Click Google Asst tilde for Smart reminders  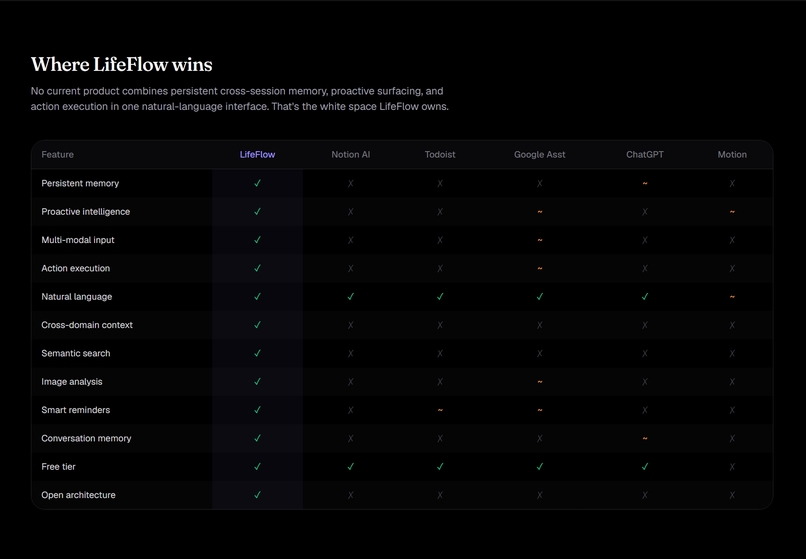coord(540,410)
